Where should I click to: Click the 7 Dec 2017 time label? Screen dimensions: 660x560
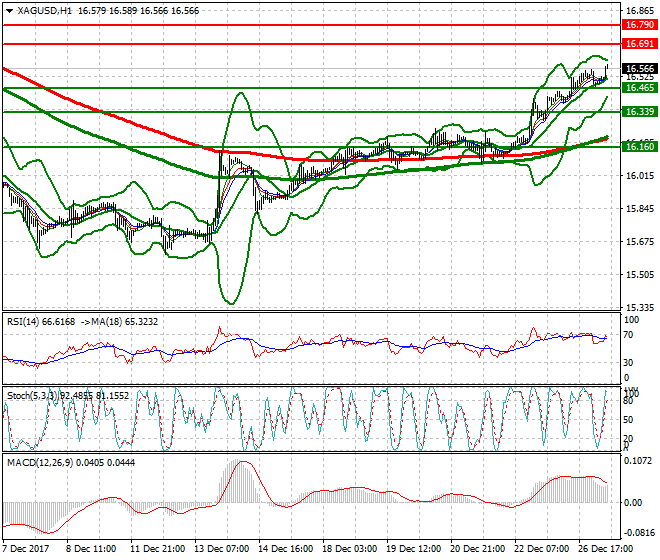point(25,549)
